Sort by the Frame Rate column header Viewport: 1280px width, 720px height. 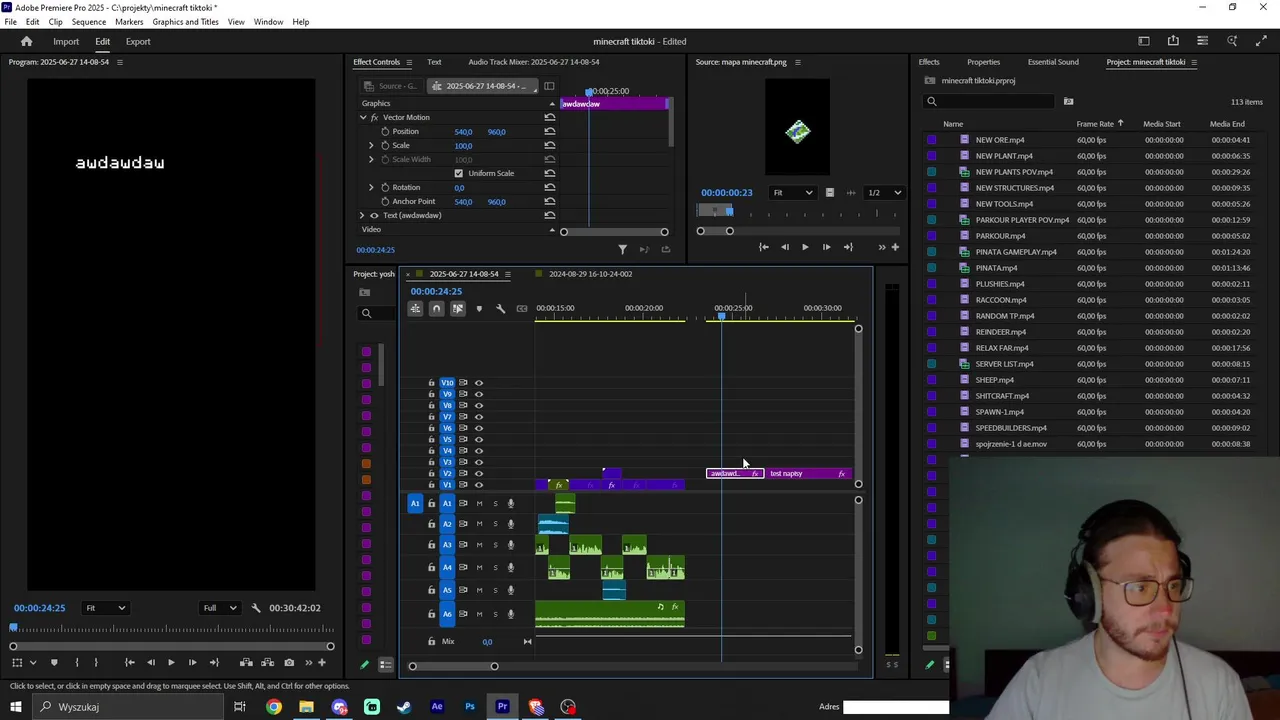point(1095,124)
